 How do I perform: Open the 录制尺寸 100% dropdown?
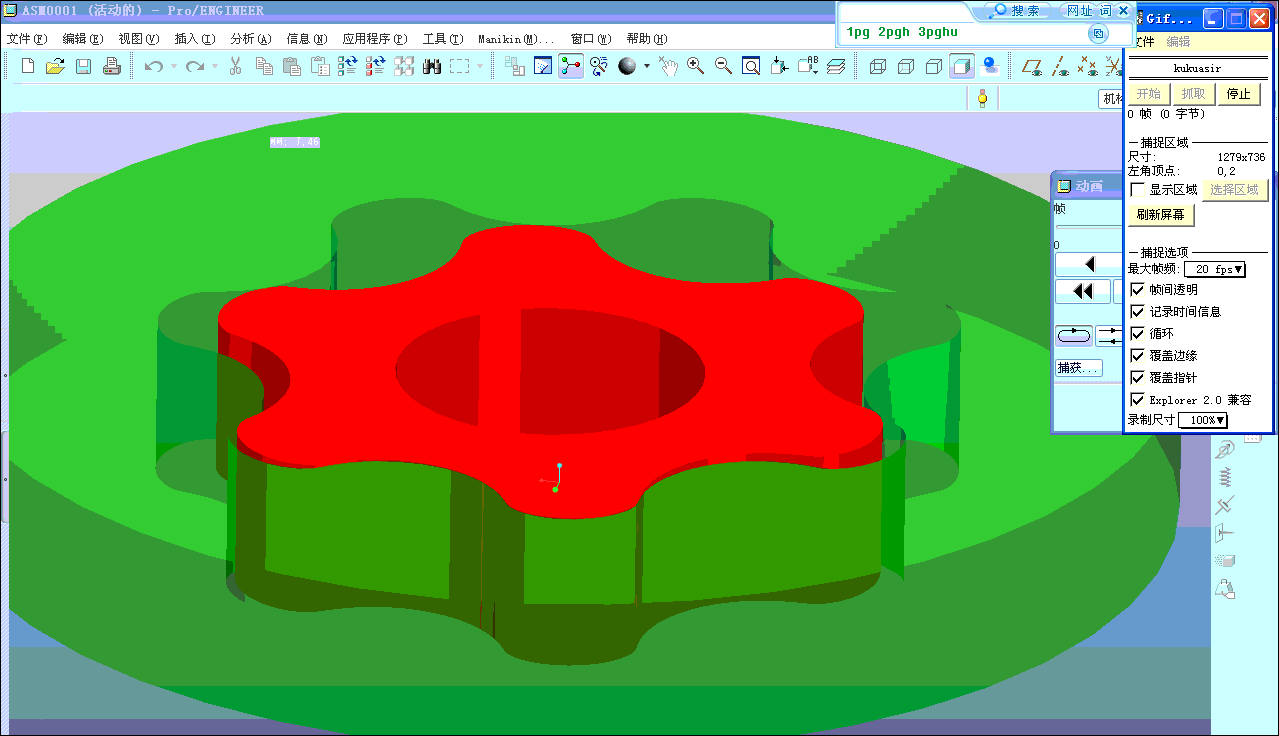(1203, 420)
